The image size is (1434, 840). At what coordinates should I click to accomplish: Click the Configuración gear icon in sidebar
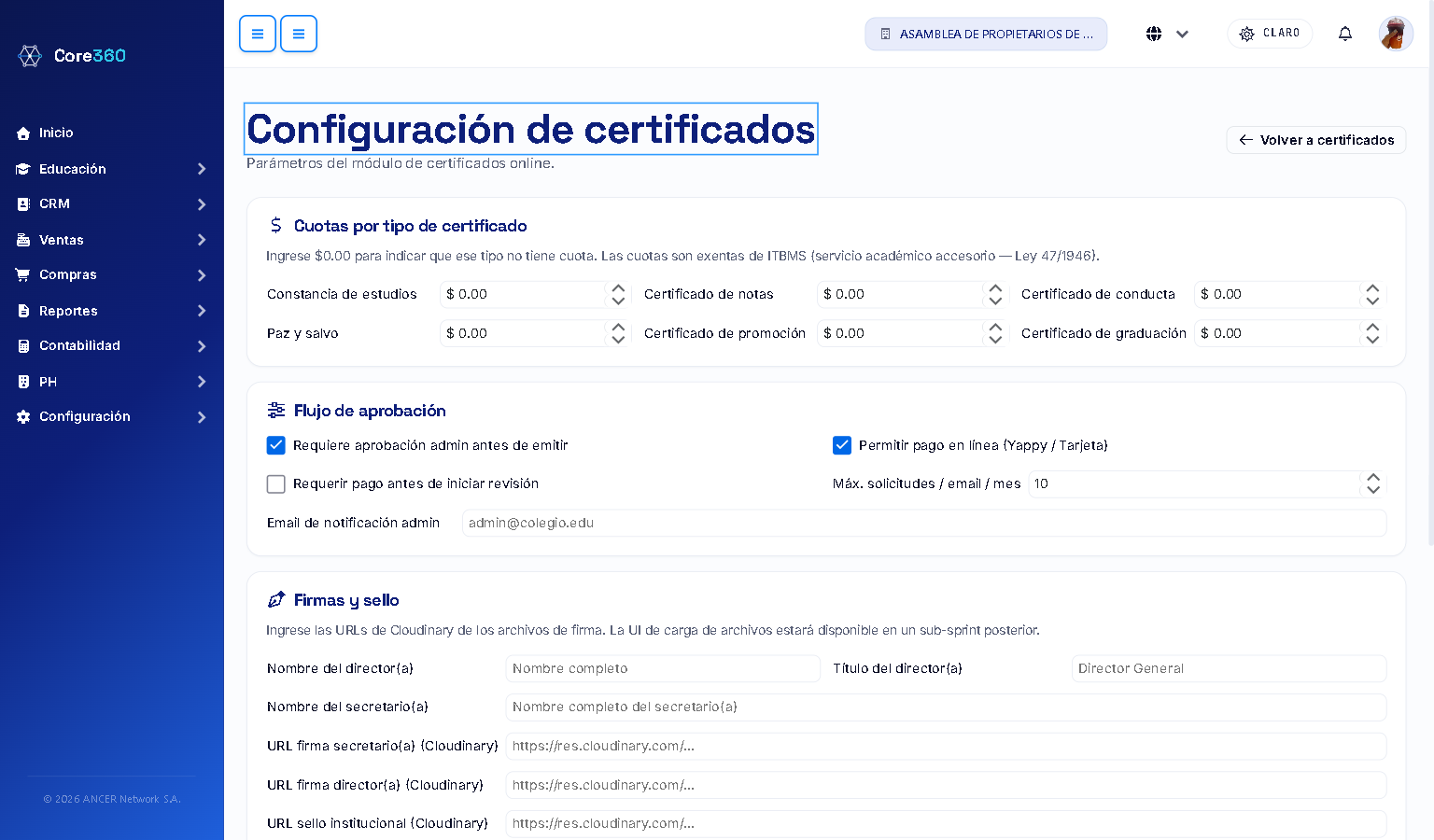click(23, 417)
